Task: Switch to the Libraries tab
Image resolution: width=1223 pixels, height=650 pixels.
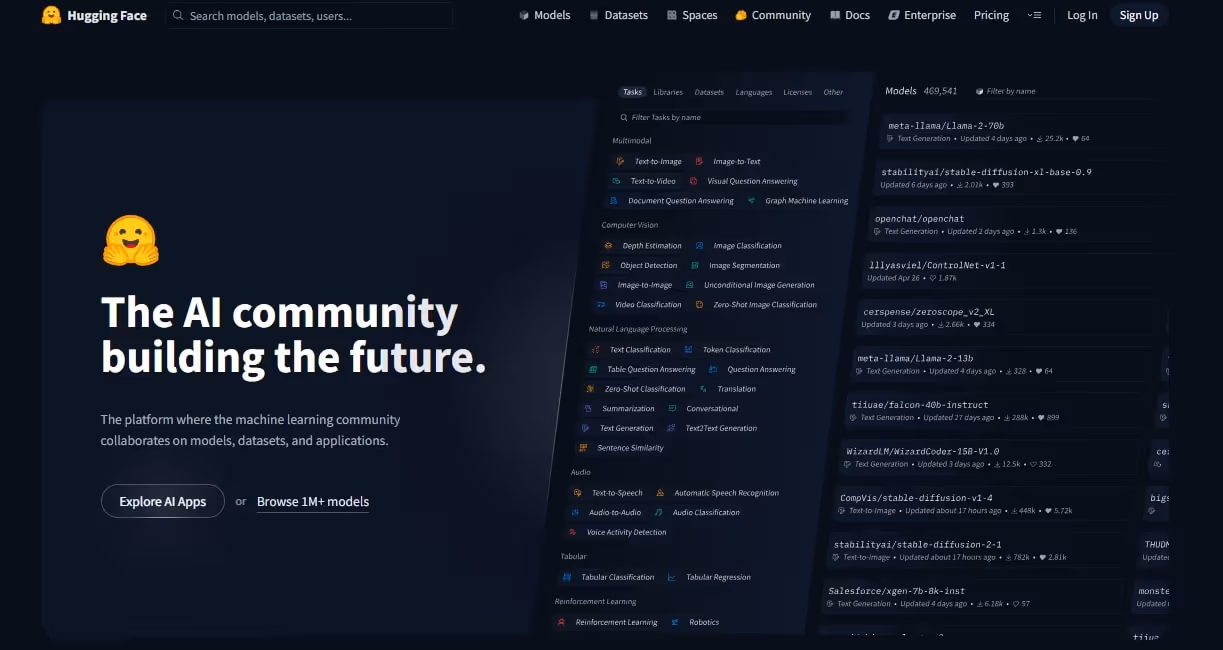Action: (667, 91)
